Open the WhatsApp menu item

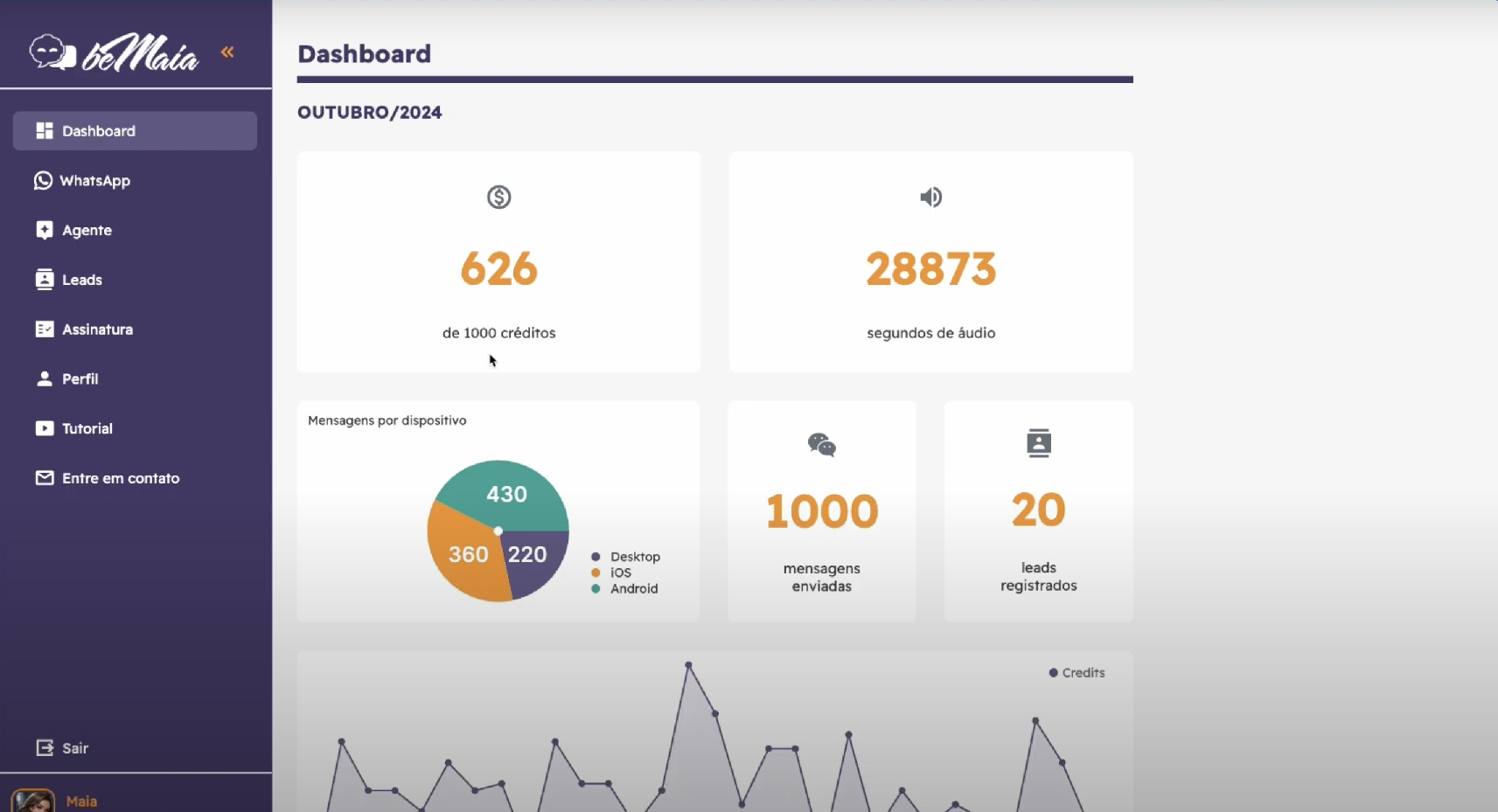tap(94, 181)
